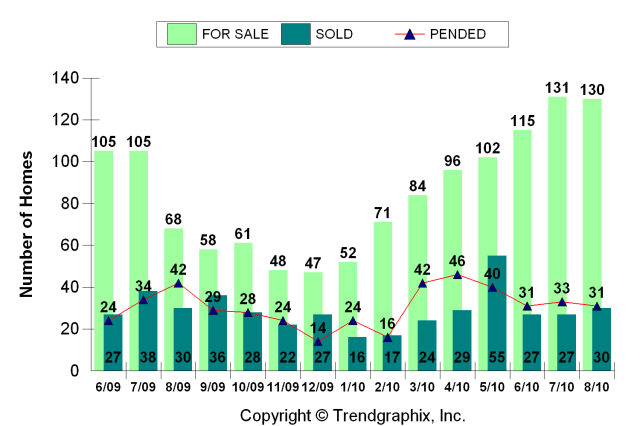Viewport: 640px width, 426px height.
Task: Select the dark SOLD bar for 1/10
Action: point(358,353)
